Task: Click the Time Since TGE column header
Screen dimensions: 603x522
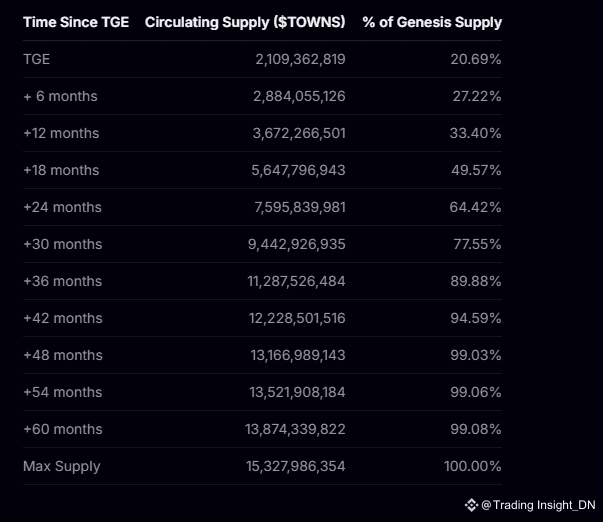Action: [76, 22]
